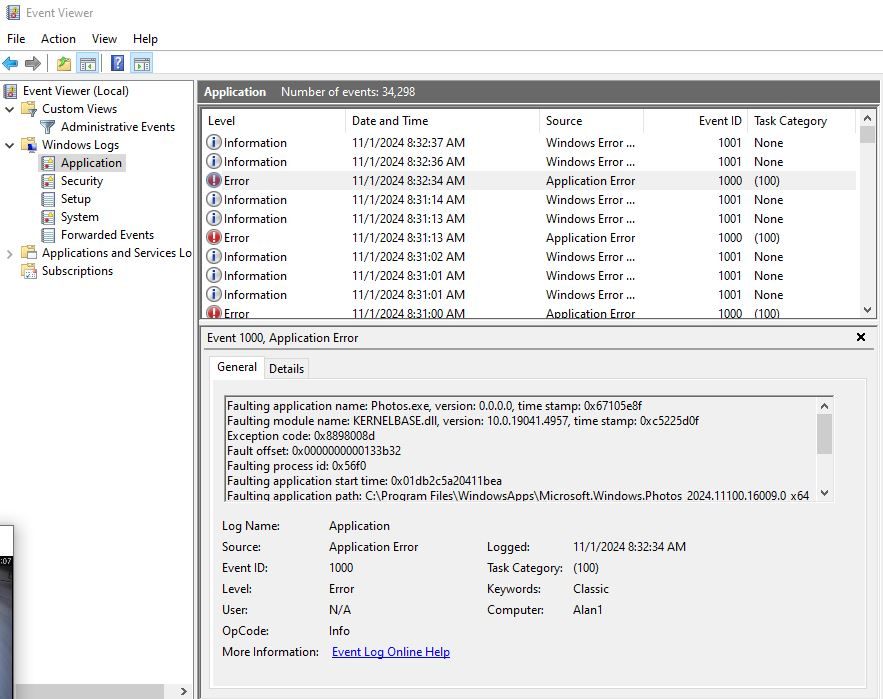Select the Application log in tree
The width and height of the screenshot is (883, 699).
tap(91, 163)
